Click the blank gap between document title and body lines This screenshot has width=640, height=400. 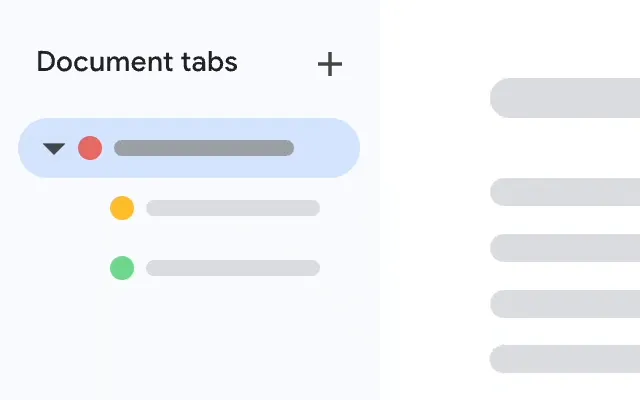565,146
